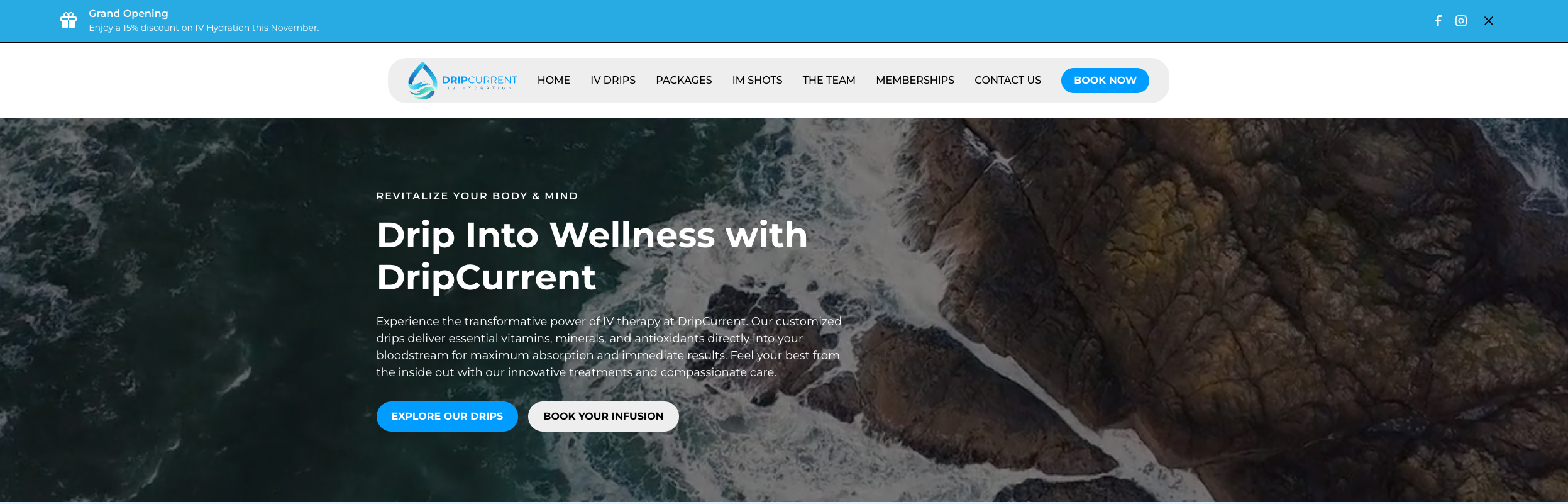Click the REVITALIZE YOUR BODY & MIND tagline

pos(477,196)
